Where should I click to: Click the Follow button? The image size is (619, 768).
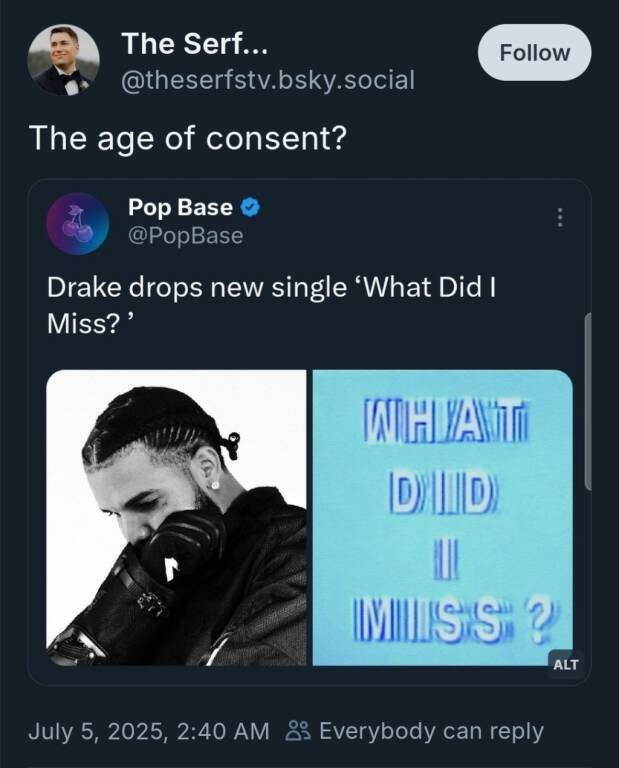click(x=534, y=52)
